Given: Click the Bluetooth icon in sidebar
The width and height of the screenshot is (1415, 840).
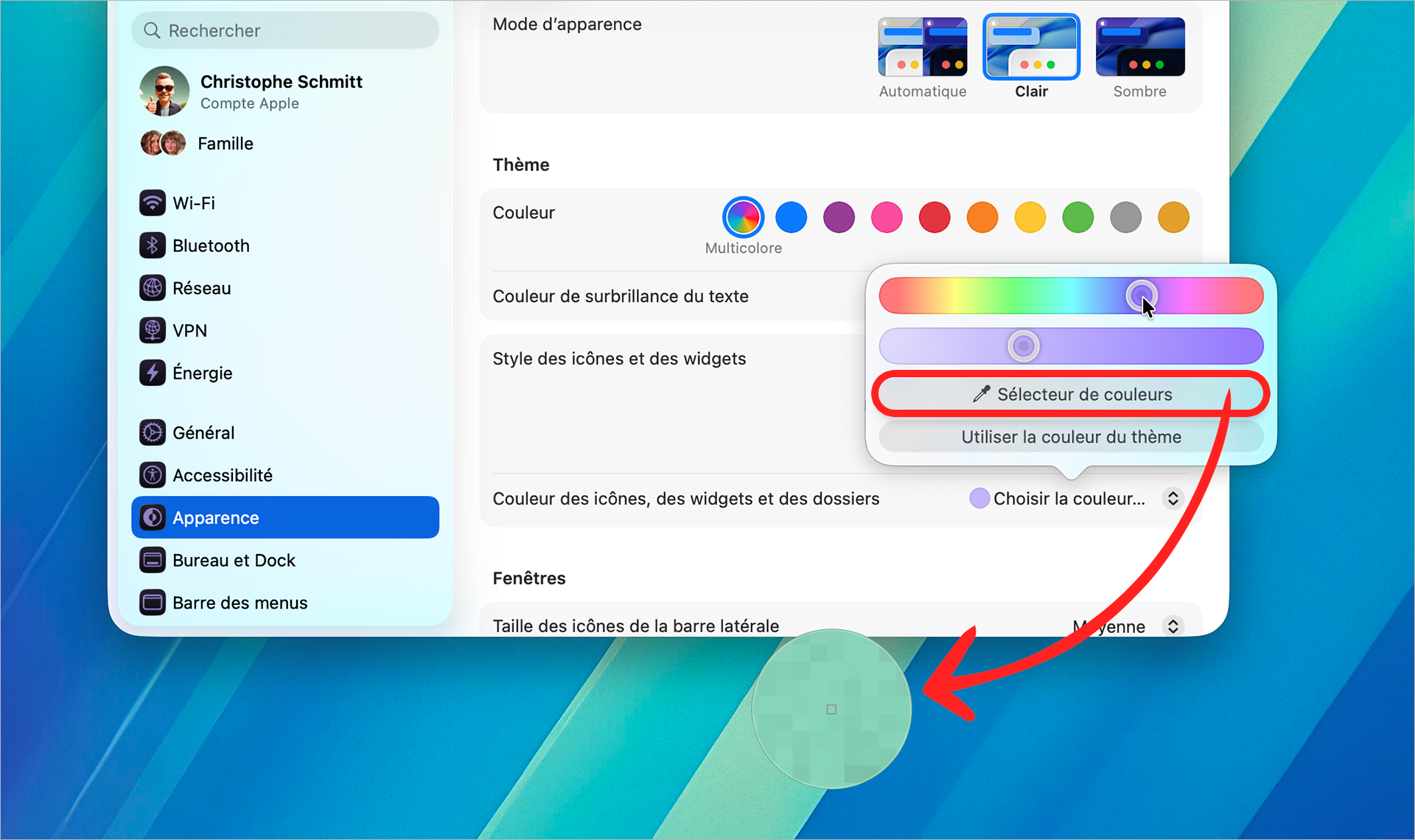Looking at the screenshot, I should [153, 245].
